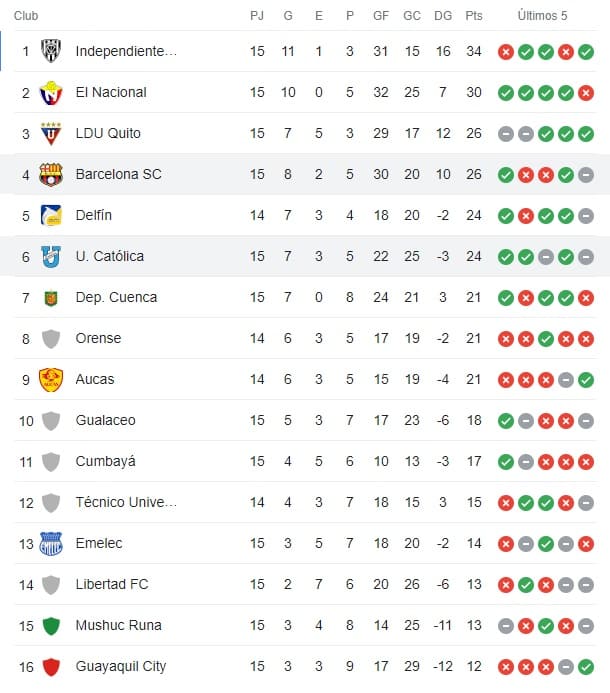The image size is (610, 693).
Task: Click the Emelec club crest icon
Action: [x=50, y=543]
